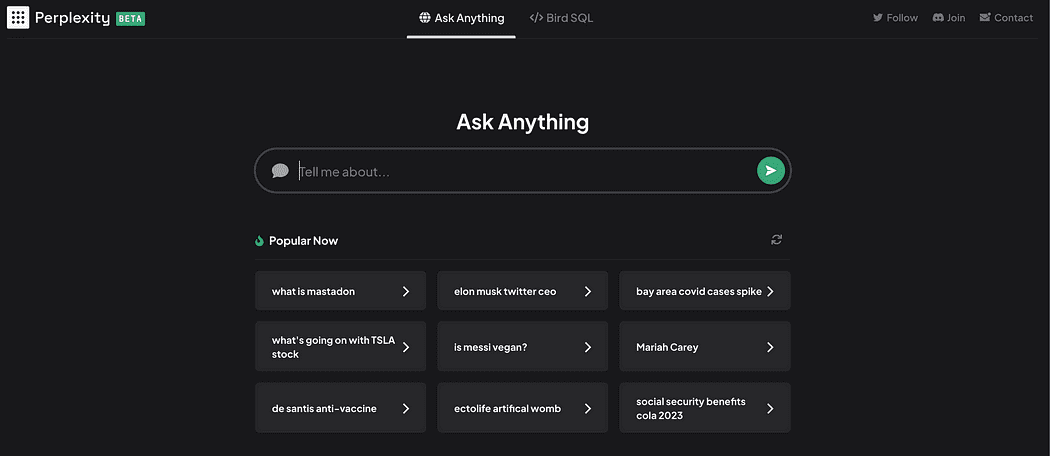
Task: Expand the 'elon musk twitter ceo' chevron
Action: 588,291
